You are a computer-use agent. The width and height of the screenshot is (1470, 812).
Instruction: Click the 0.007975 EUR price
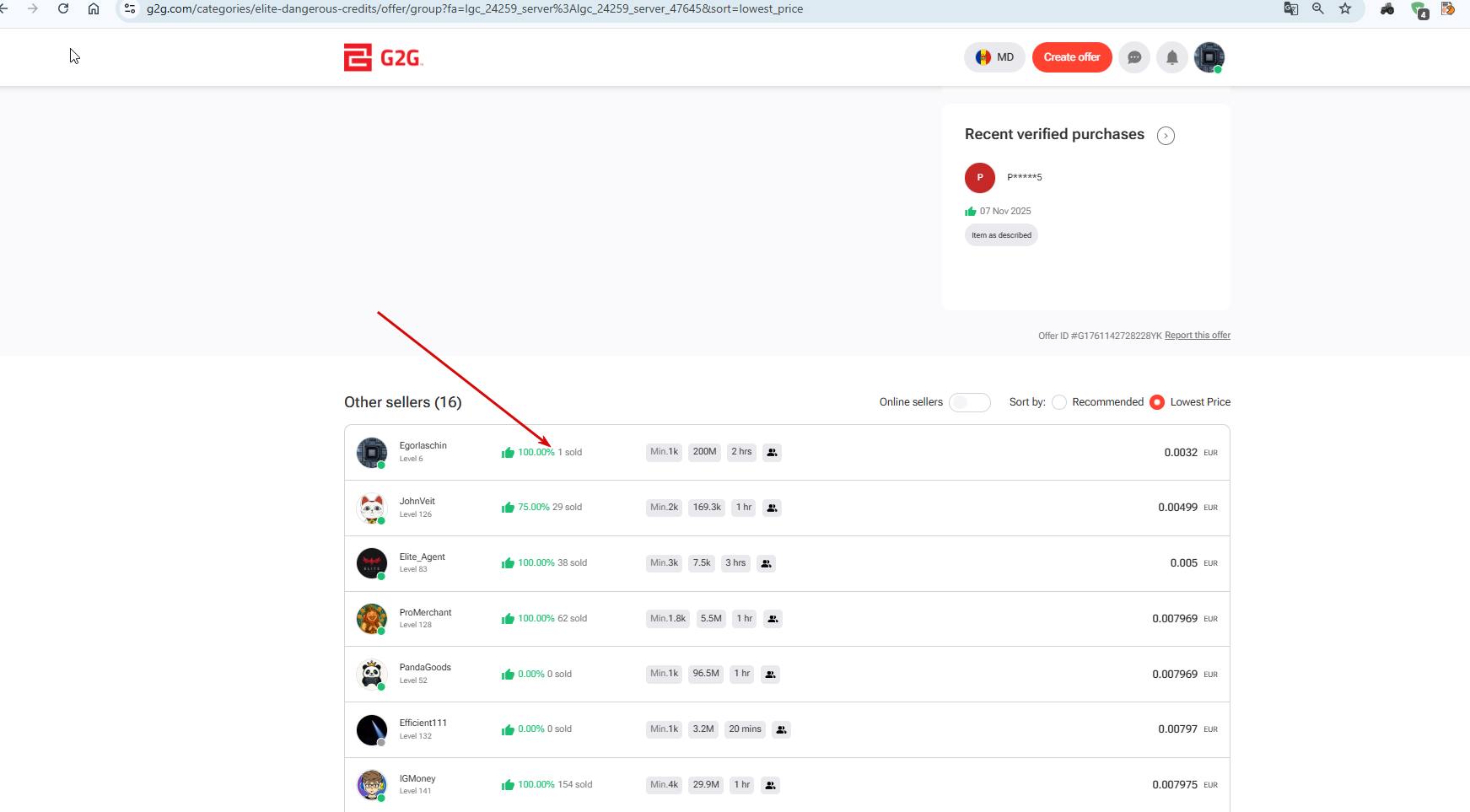coord(1186,785)
